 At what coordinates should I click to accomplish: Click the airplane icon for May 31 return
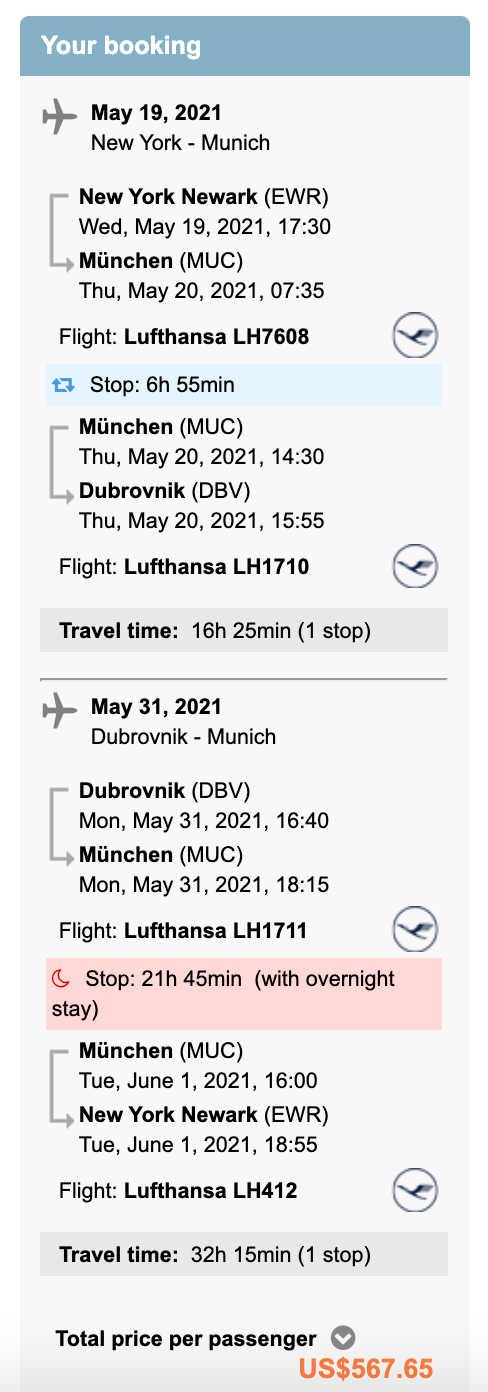pos(60,710)
